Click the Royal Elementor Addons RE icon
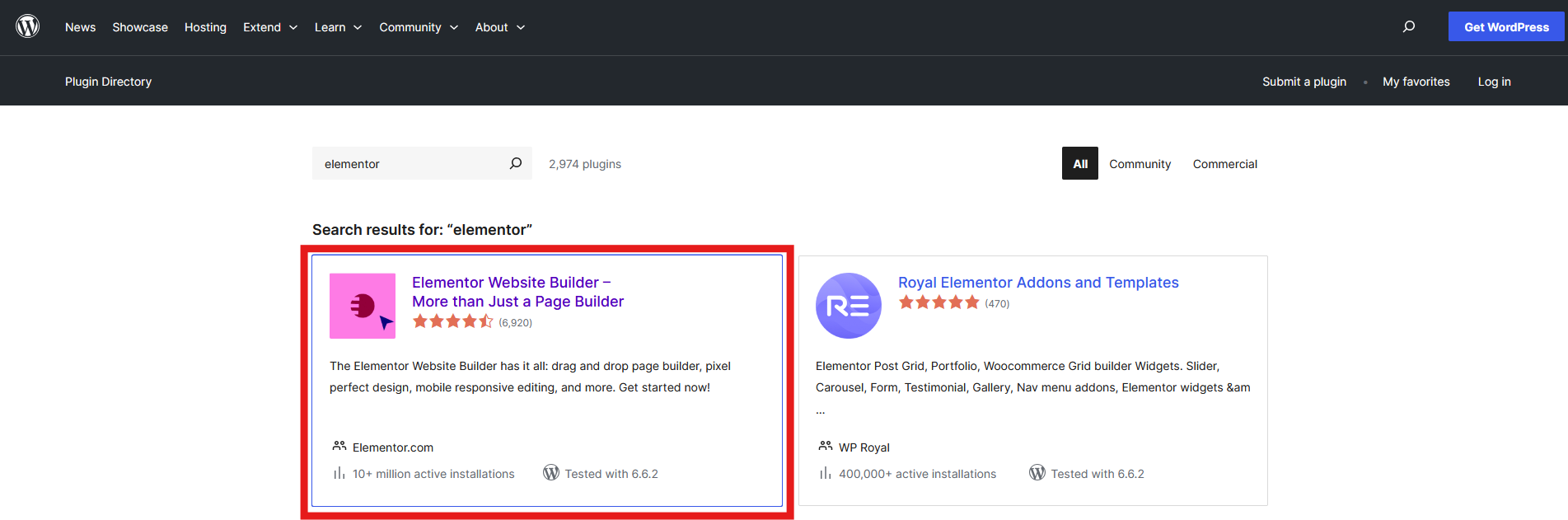The image size is (1568, 520). click(849, 306)
